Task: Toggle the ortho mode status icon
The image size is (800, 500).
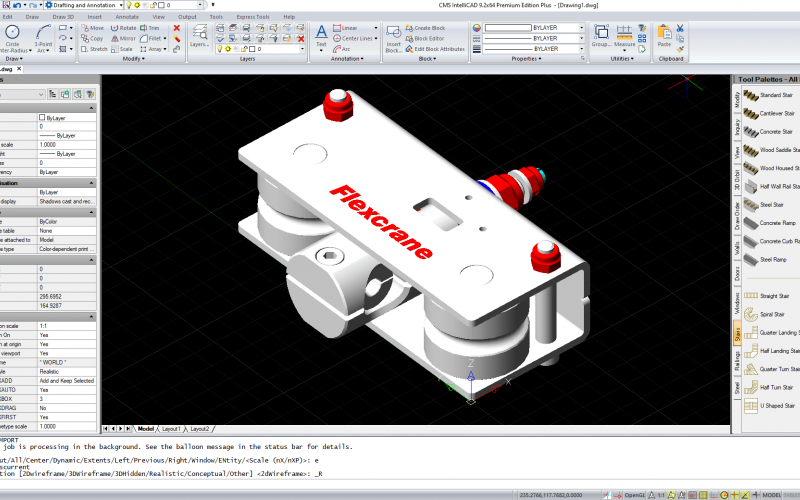Action: [714, 495]
